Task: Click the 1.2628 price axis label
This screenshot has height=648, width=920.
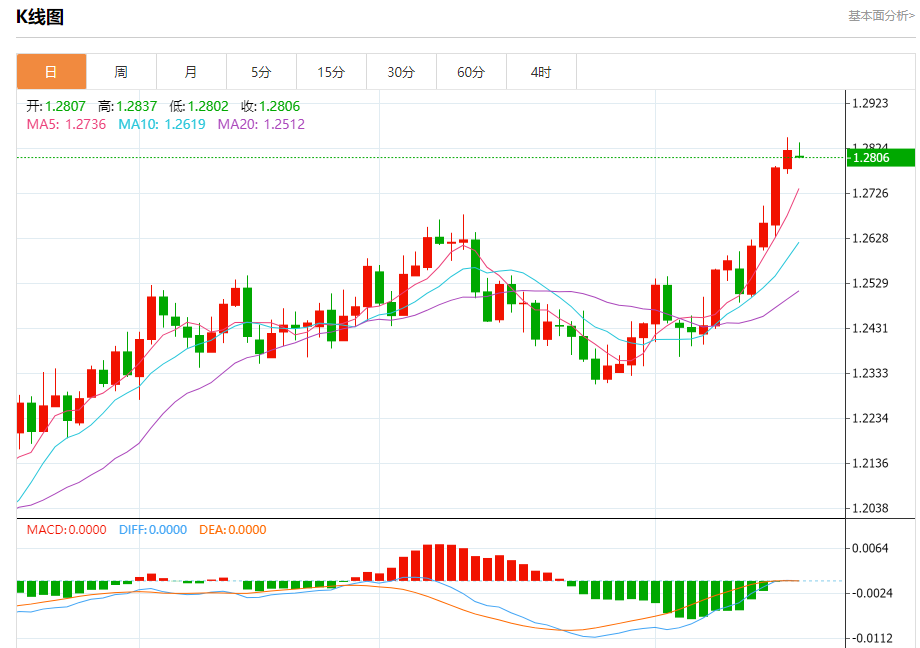Action: pyautogui.click(x=870, y=238)
